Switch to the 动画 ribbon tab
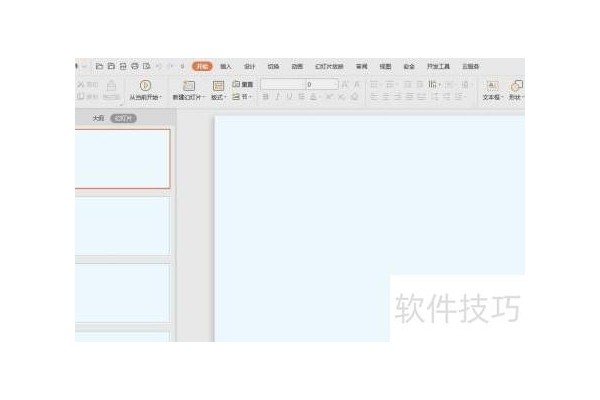The image size is (600, 400). click(297, 66)
